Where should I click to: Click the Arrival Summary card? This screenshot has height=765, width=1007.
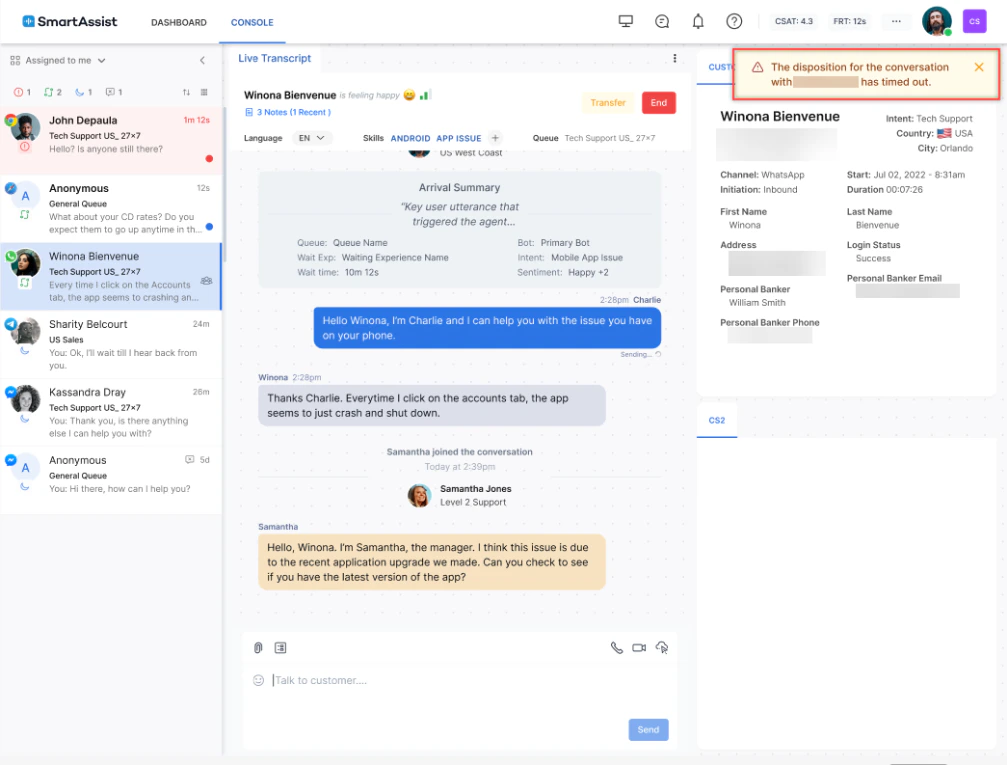459,229
